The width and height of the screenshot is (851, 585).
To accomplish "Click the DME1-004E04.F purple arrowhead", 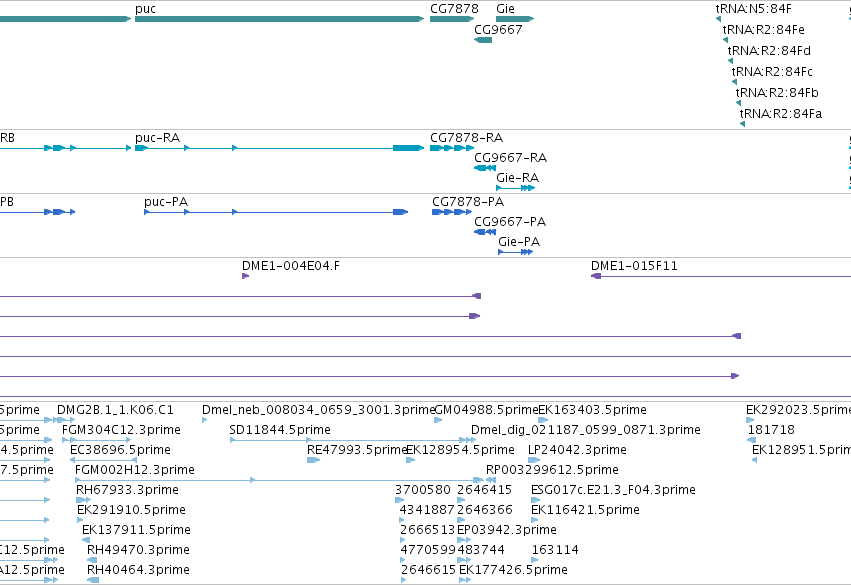I will [245, 276].
